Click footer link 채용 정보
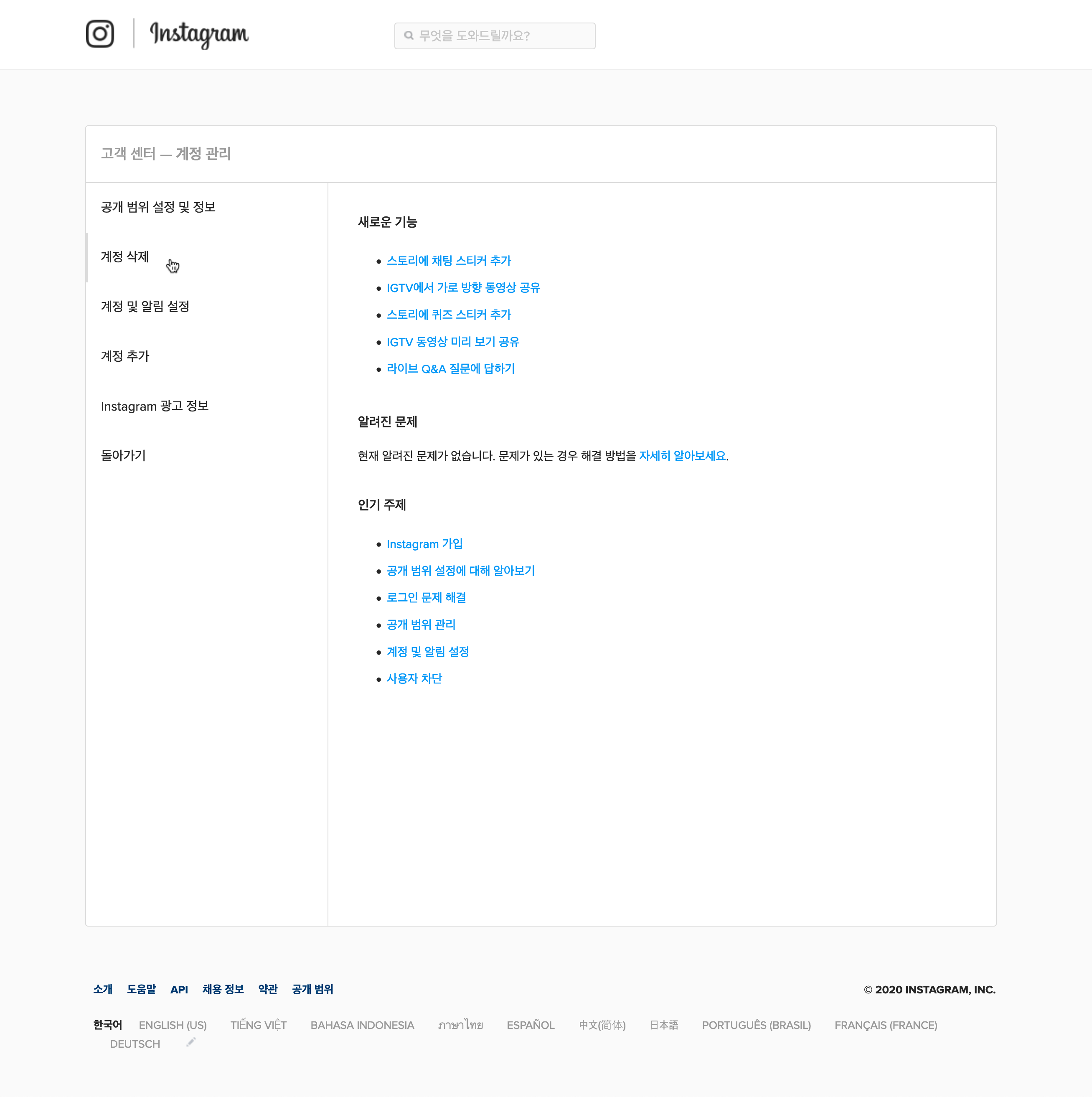Image resolution: width=1092 pixels, height=1097 pixels. pyautogui.click(x=223, y=990)
